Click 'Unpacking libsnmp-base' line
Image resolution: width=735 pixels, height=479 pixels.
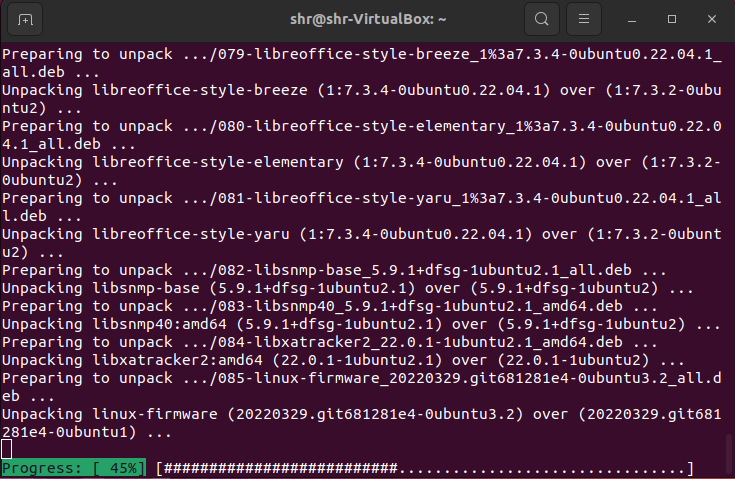pyautogui.click(x=347, y=288)
